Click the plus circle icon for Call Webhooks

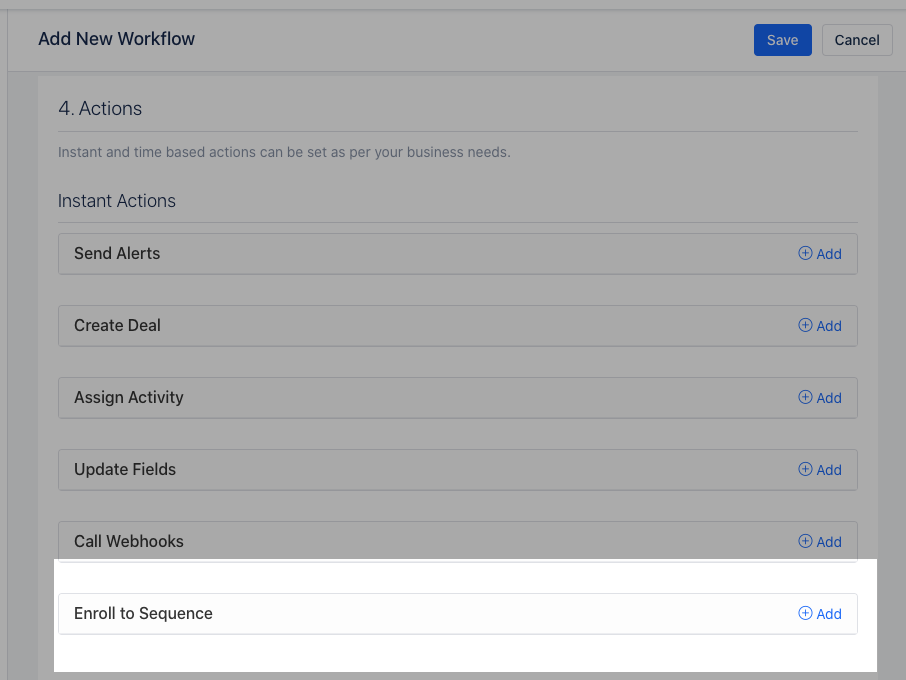point(805,541)
